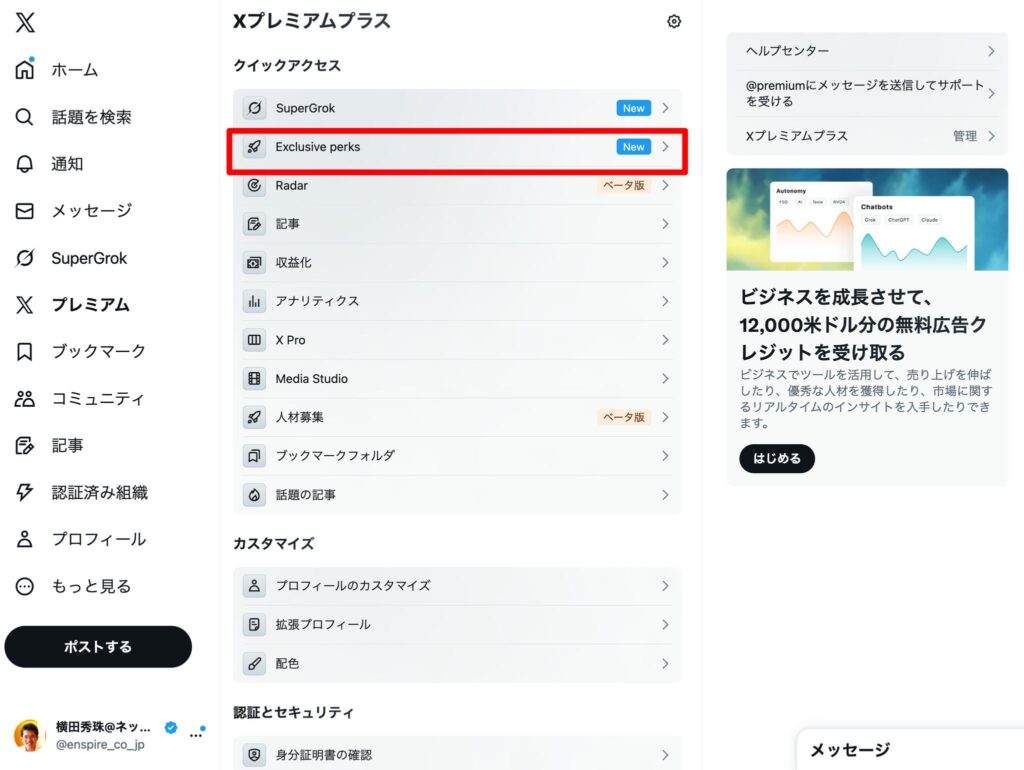1024x770 pixels.
Task: Click the @enspire_co_jp handle
Action: point(100,745)
